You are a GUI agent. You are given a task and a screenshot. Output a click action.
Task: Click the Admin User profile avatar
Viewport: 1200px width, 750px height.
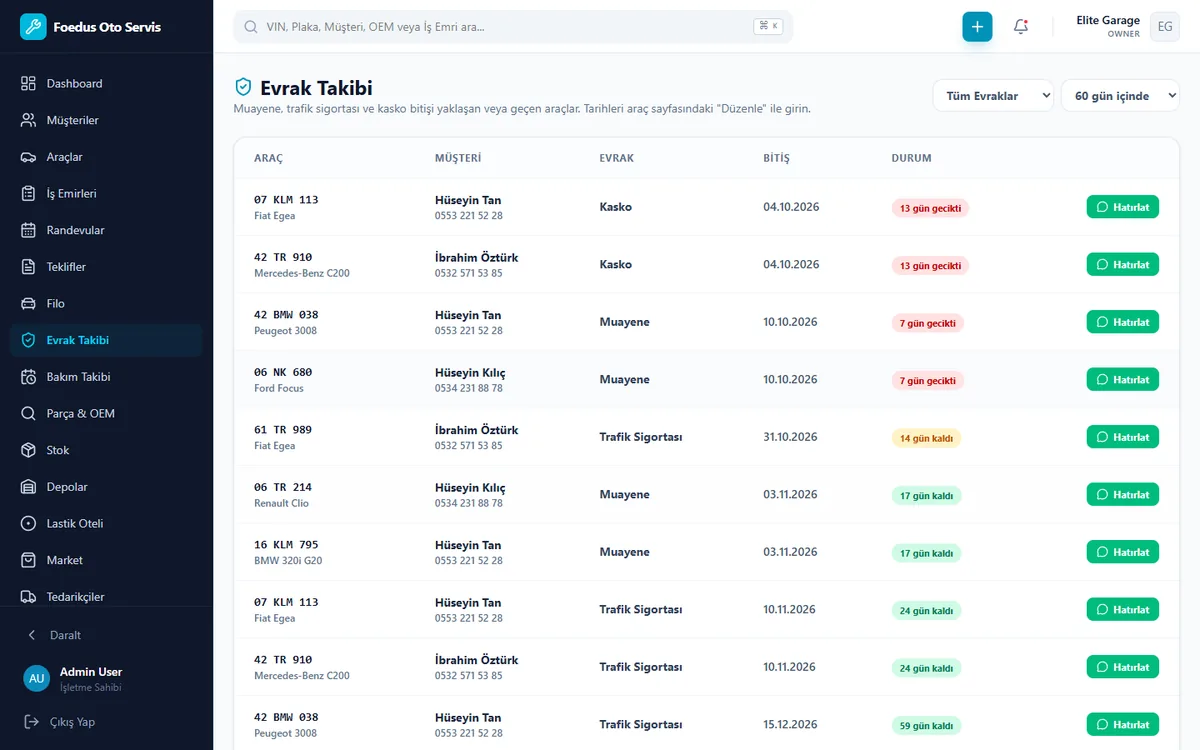point(37,678)
